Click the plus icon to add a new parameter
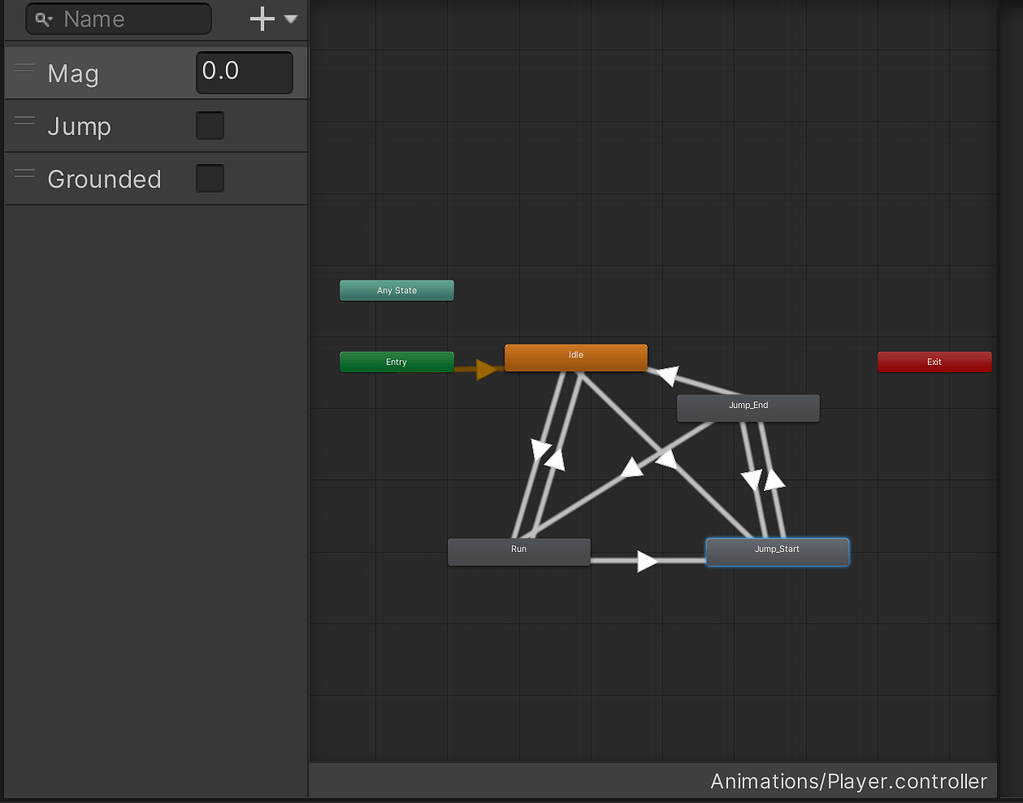This screenshot has height=803, width=1023. pyautogui.click(x=261, y=18)
